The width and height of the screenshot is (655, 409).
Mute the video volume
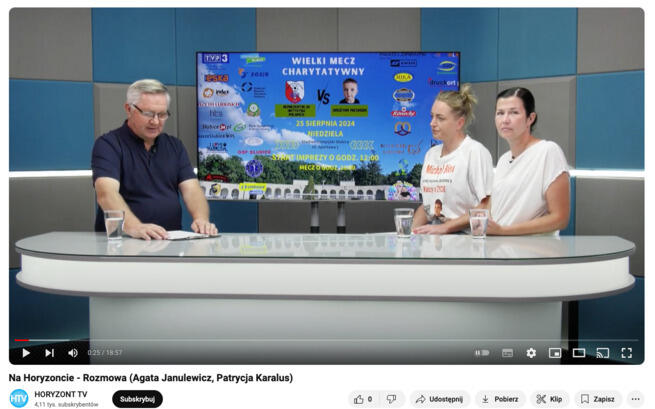pyautogui.click(x=73, y=353)
